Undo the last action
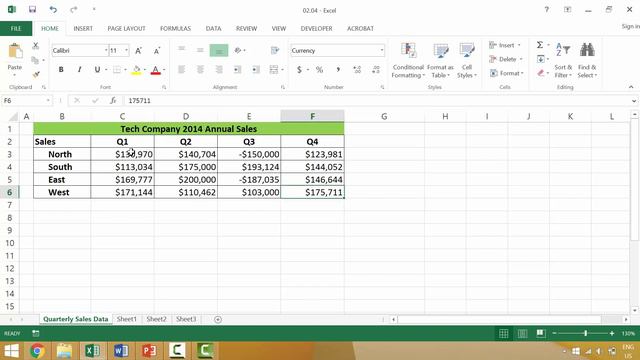The height and width of the screenshot is (360, 640). 53,9
